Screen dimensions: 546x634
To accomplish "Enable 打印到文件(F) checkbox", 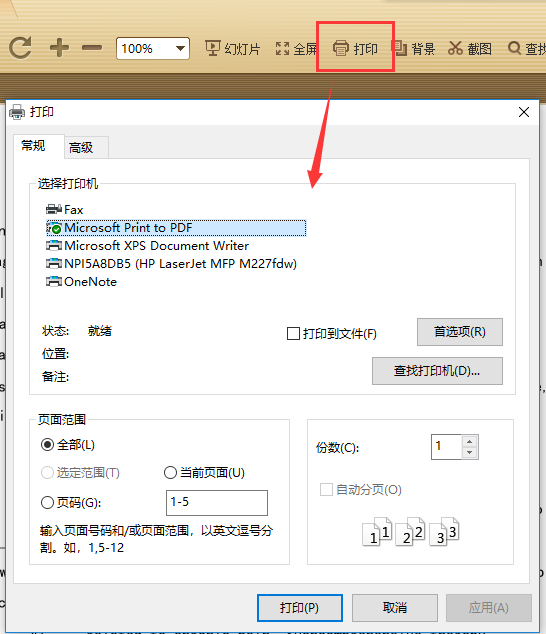I will pos(293,334).
